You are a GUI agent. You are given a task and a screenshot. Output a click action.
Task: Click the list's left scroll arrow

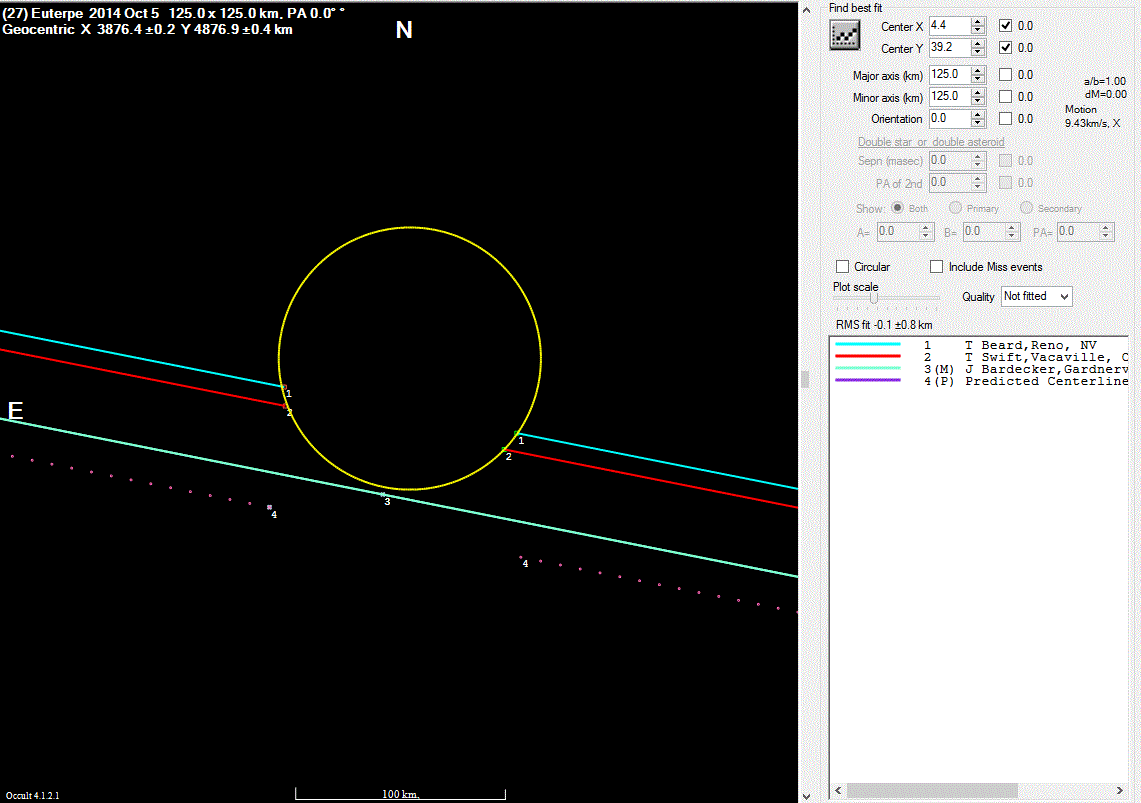[x=837, y=790]
